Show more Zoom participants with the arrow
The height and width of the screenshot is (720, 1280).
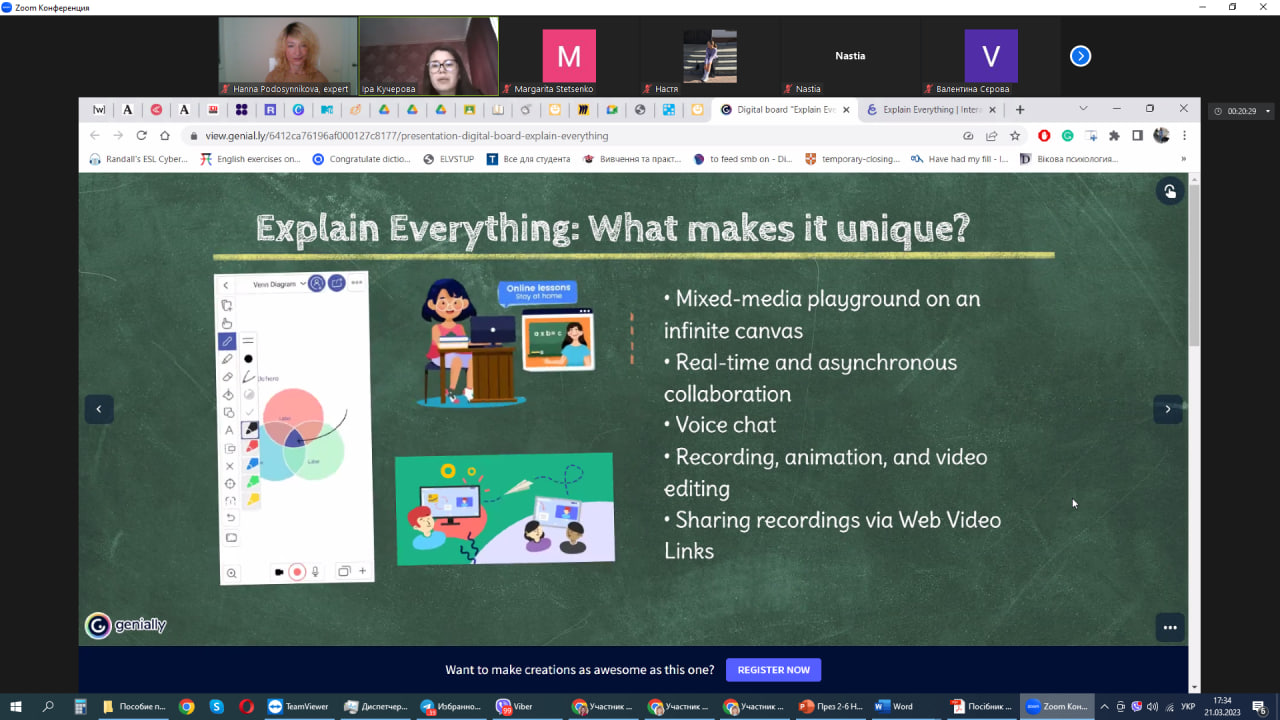(x=1080, y=56)
